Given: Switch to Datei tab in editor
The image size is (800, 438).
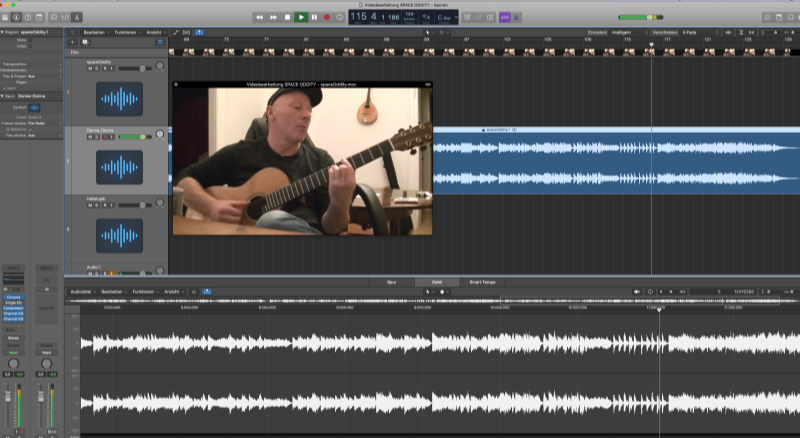Looking at the screenshot, I should [437, 282].
